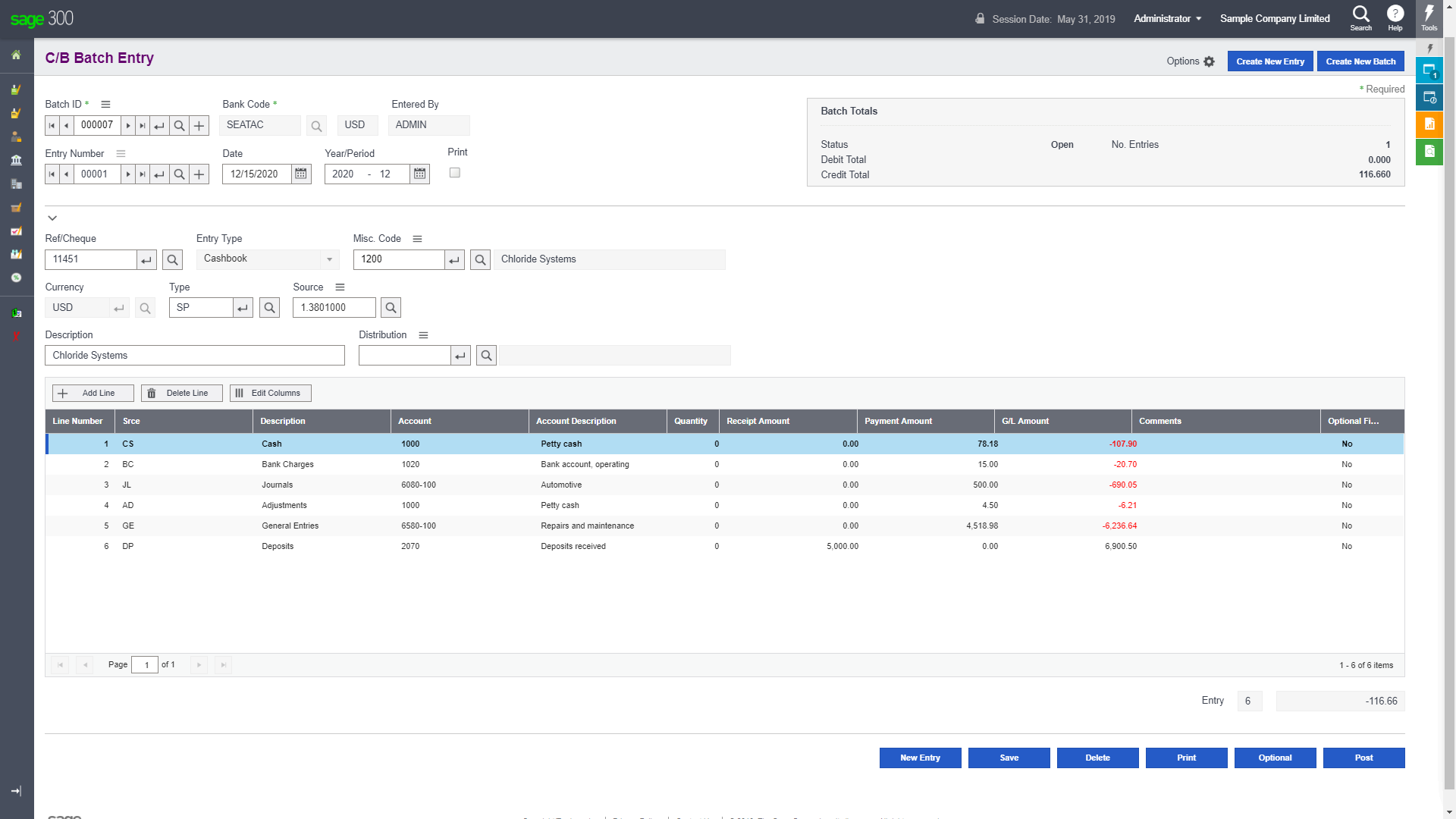Go to last Entry Number navigation arrow
Image resolution: width=1456 pixels, height=819 pixels.
point(142,174)
